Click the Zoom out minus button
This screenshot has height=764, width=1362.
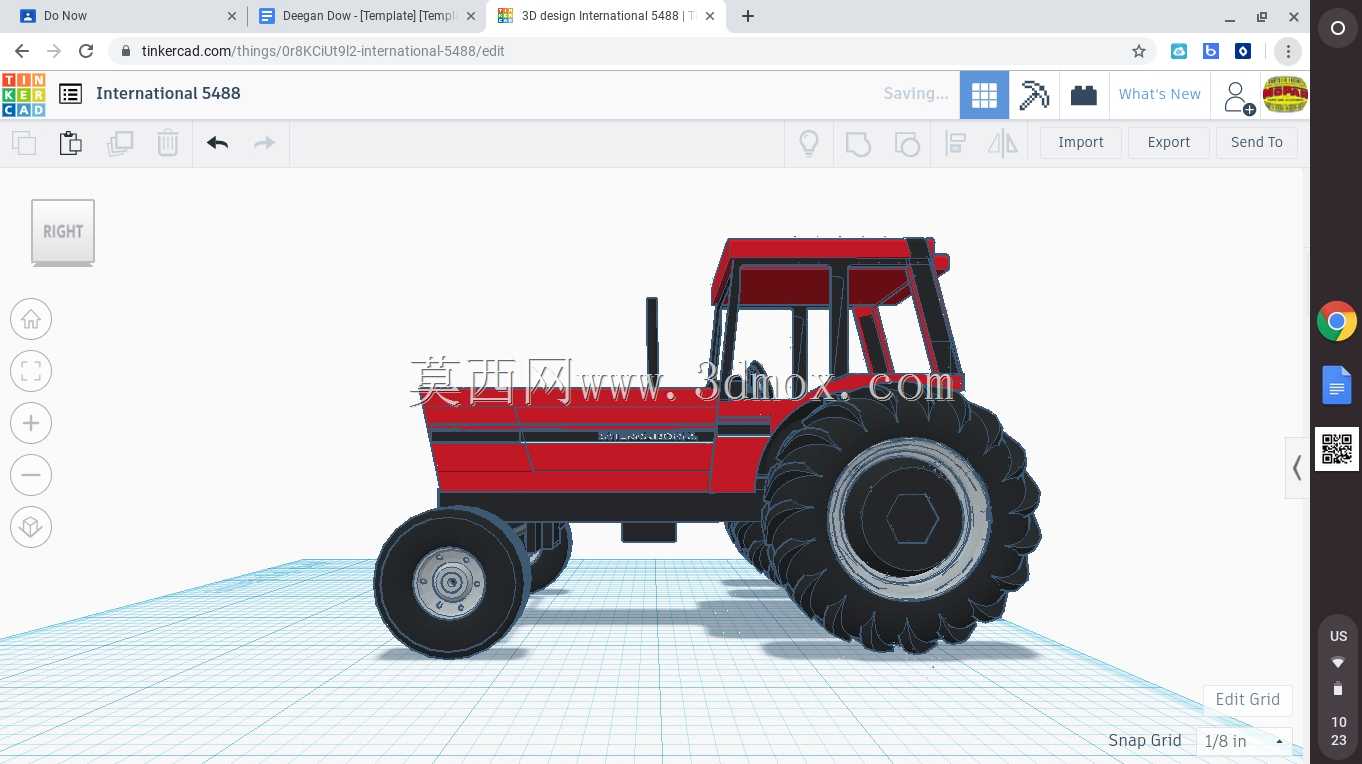31,475
